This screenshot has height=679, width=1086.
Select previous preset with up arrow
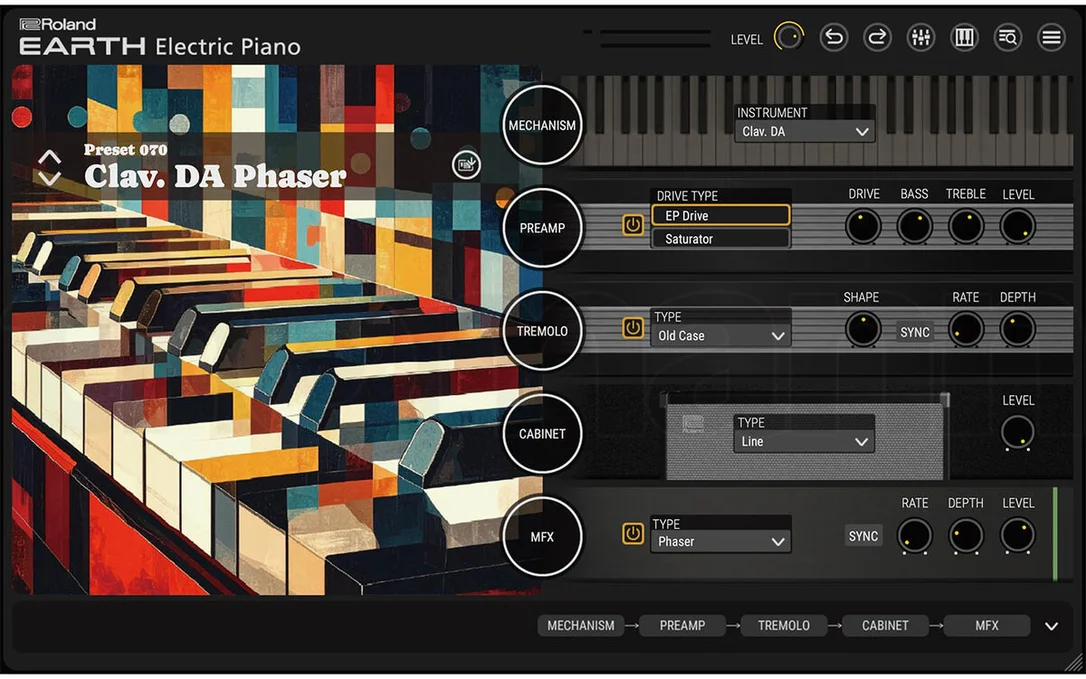click(49, 157)
